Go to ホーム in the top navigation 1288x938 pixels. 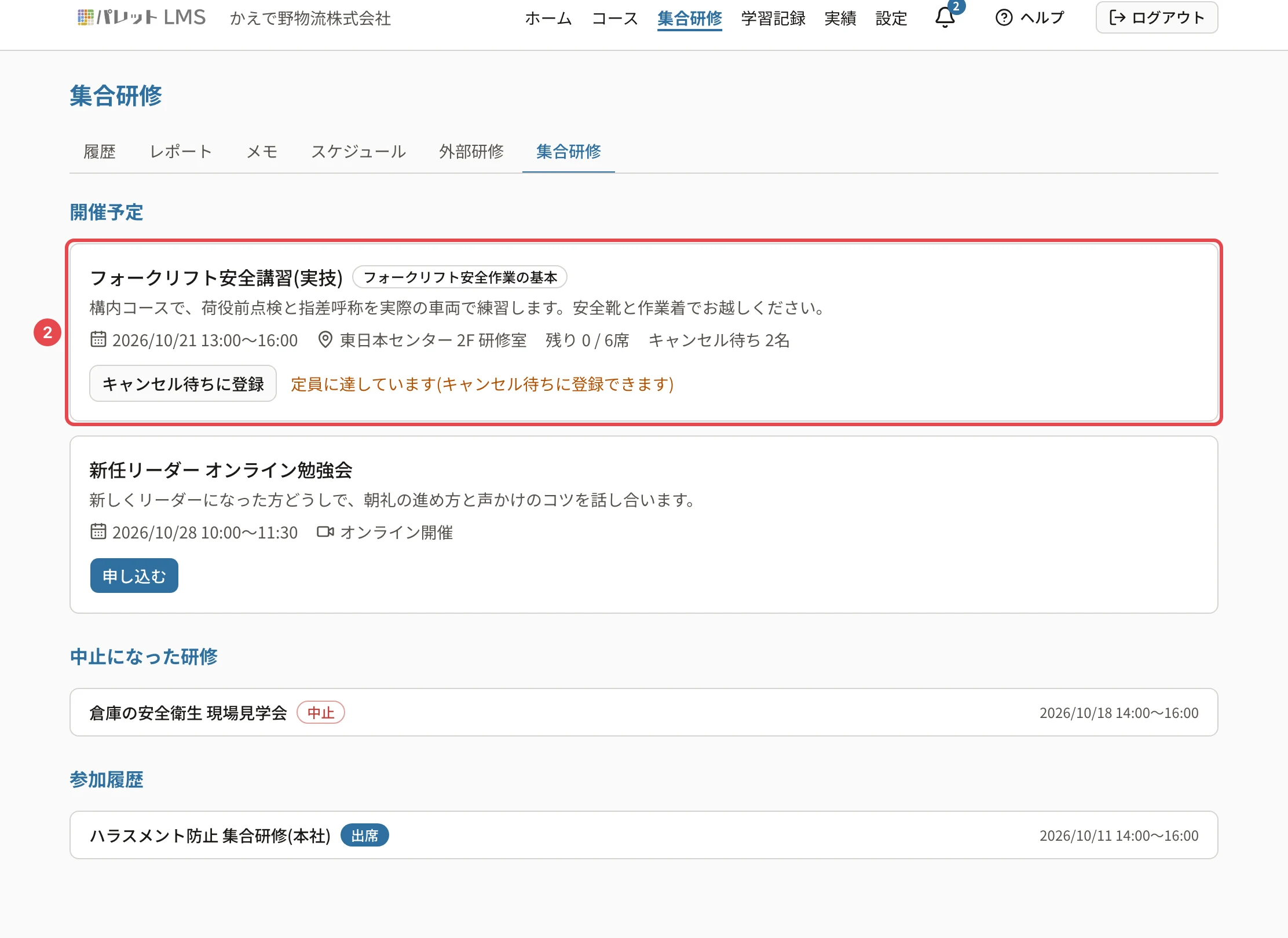(548, 19)
